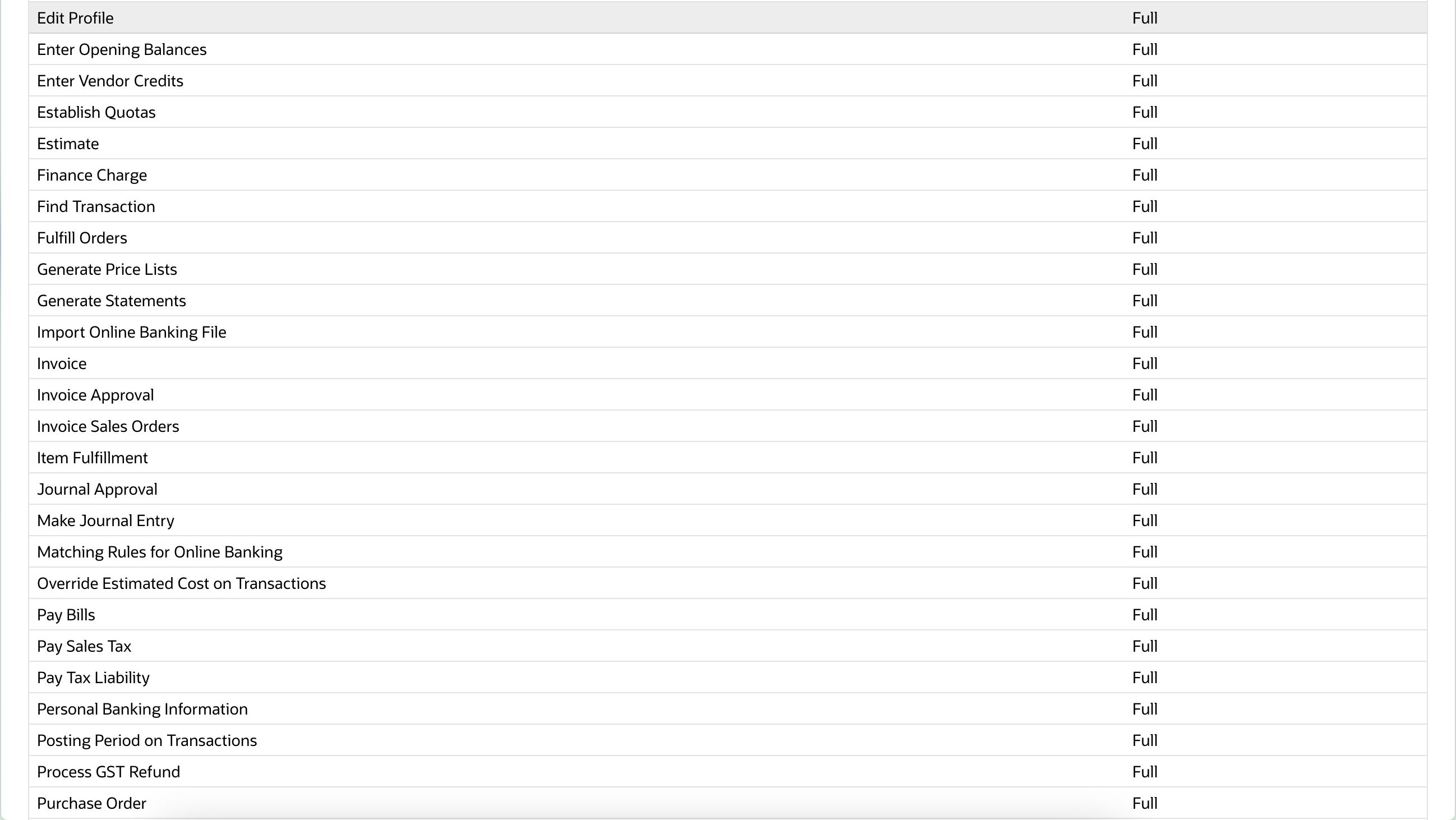Click the Make Journal Entry permission
1456x820 pixels.
(x=105, y=520)
